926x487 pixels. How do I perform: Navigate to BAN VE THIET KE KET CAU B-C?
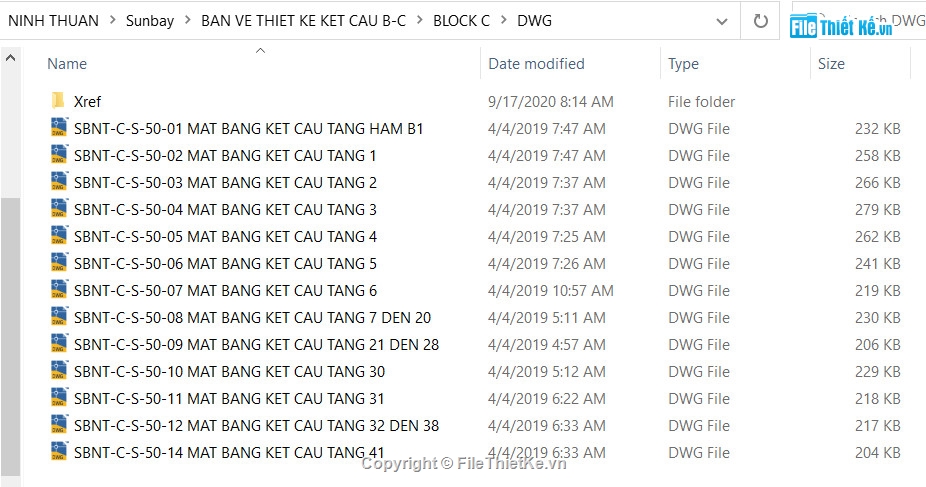(x=304, y=21)
